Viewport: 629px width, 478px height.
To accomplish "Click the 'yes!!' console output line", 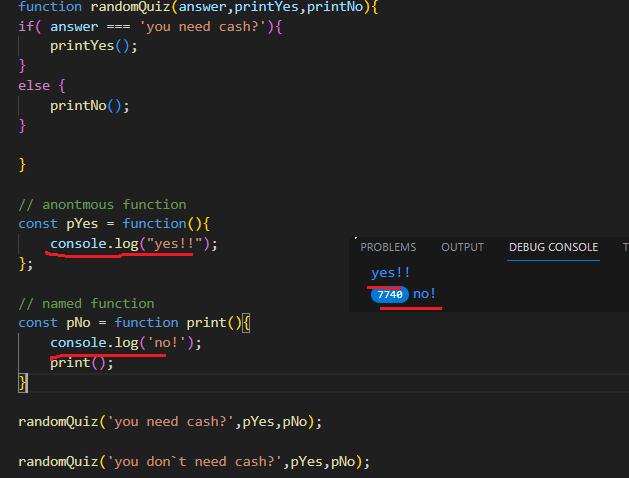I will pyautogui.click(x=390, y=273).
